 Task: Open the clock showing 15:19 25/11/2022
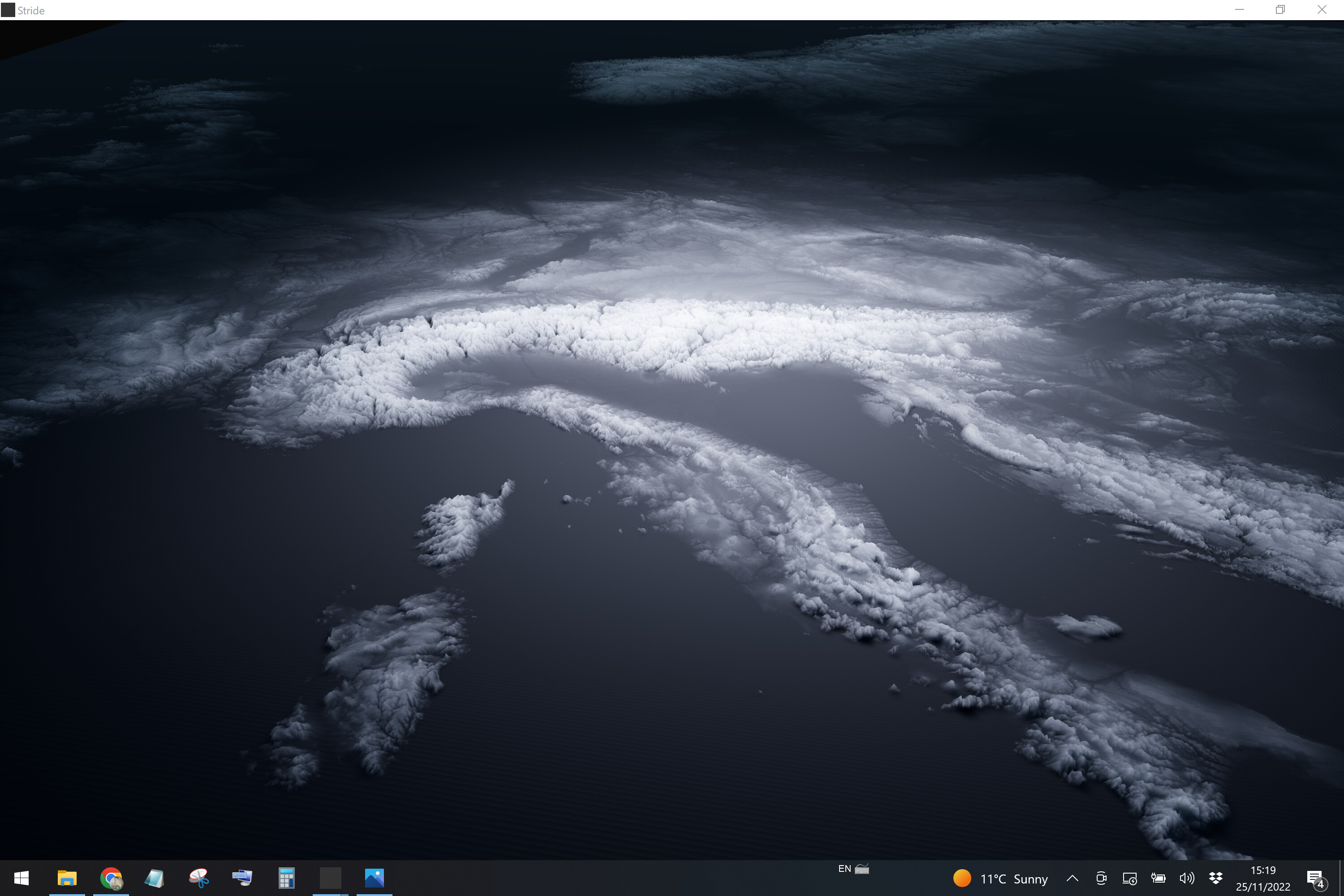pyautogui.click(x=1263, y=878)
